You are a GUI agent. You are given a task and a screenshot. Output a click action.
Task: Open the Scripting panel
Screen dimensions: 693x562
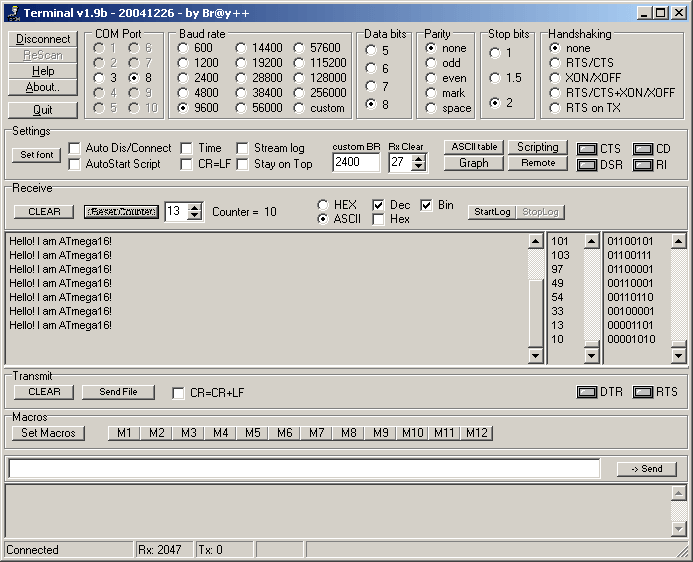[537, 147]
